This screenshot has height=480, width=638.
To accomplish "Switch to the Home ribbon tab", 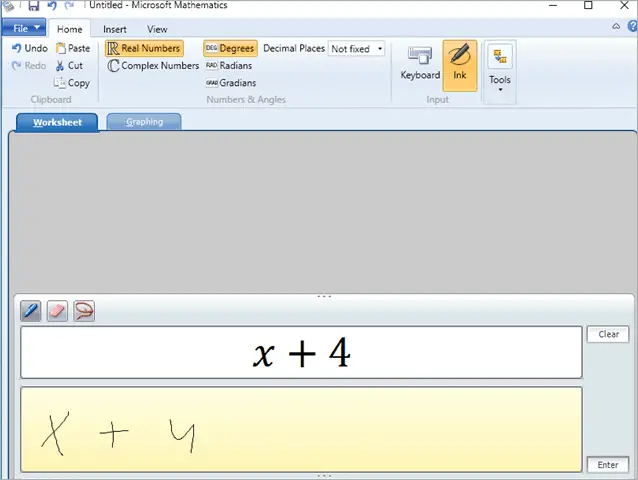I will click(x=70, y=29).
